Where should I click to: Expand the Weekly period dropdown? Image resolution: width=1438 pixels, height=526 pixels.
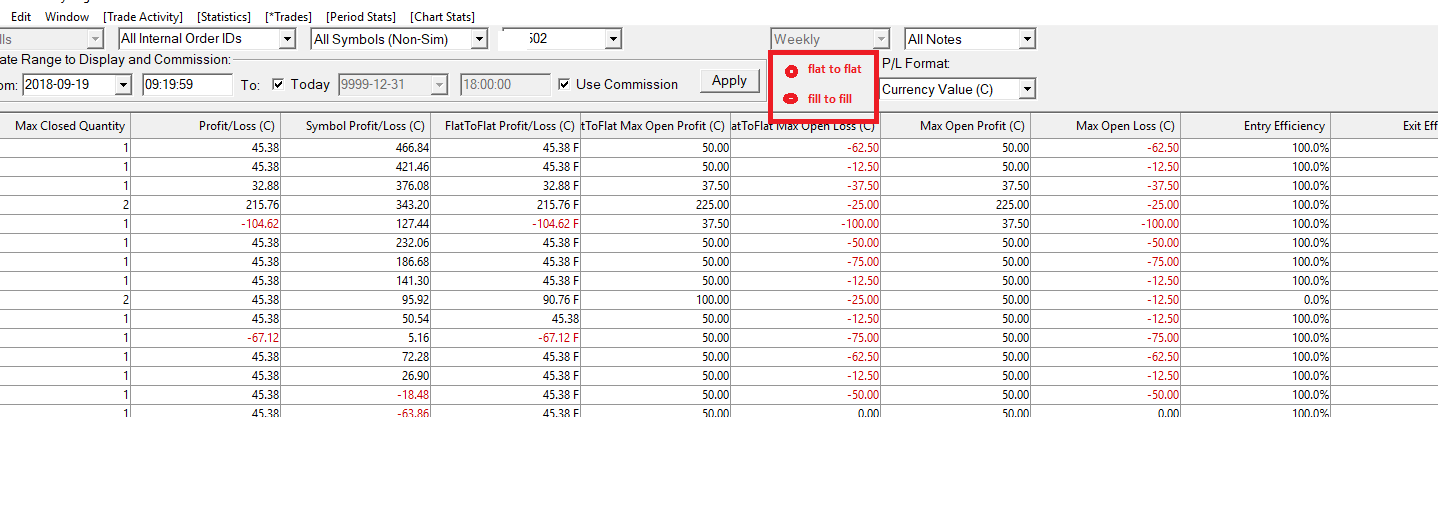[x=880, y=39]
